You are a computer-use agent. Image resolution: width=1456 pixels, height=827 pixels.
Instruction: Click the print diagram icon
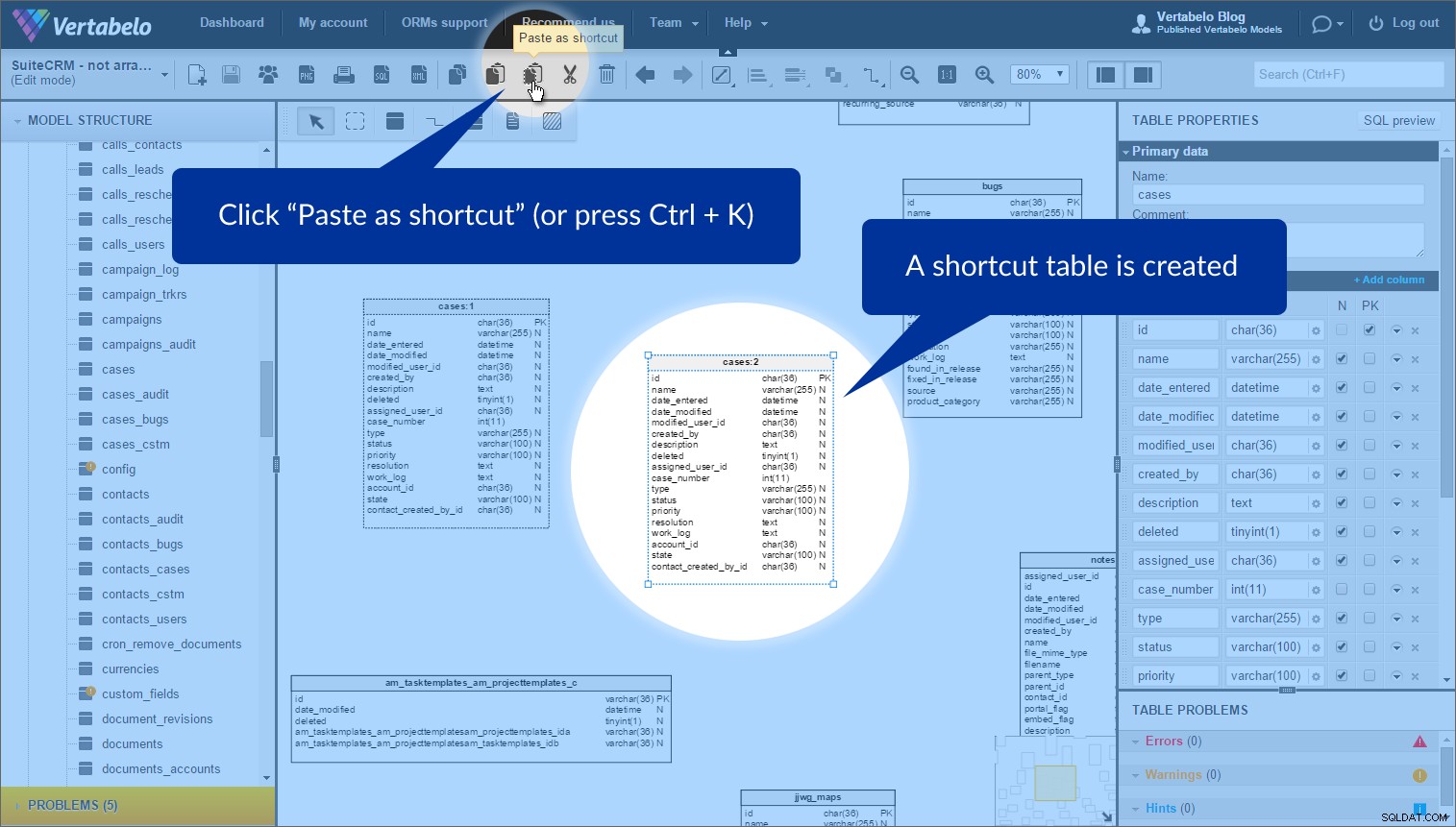[343, 74]
